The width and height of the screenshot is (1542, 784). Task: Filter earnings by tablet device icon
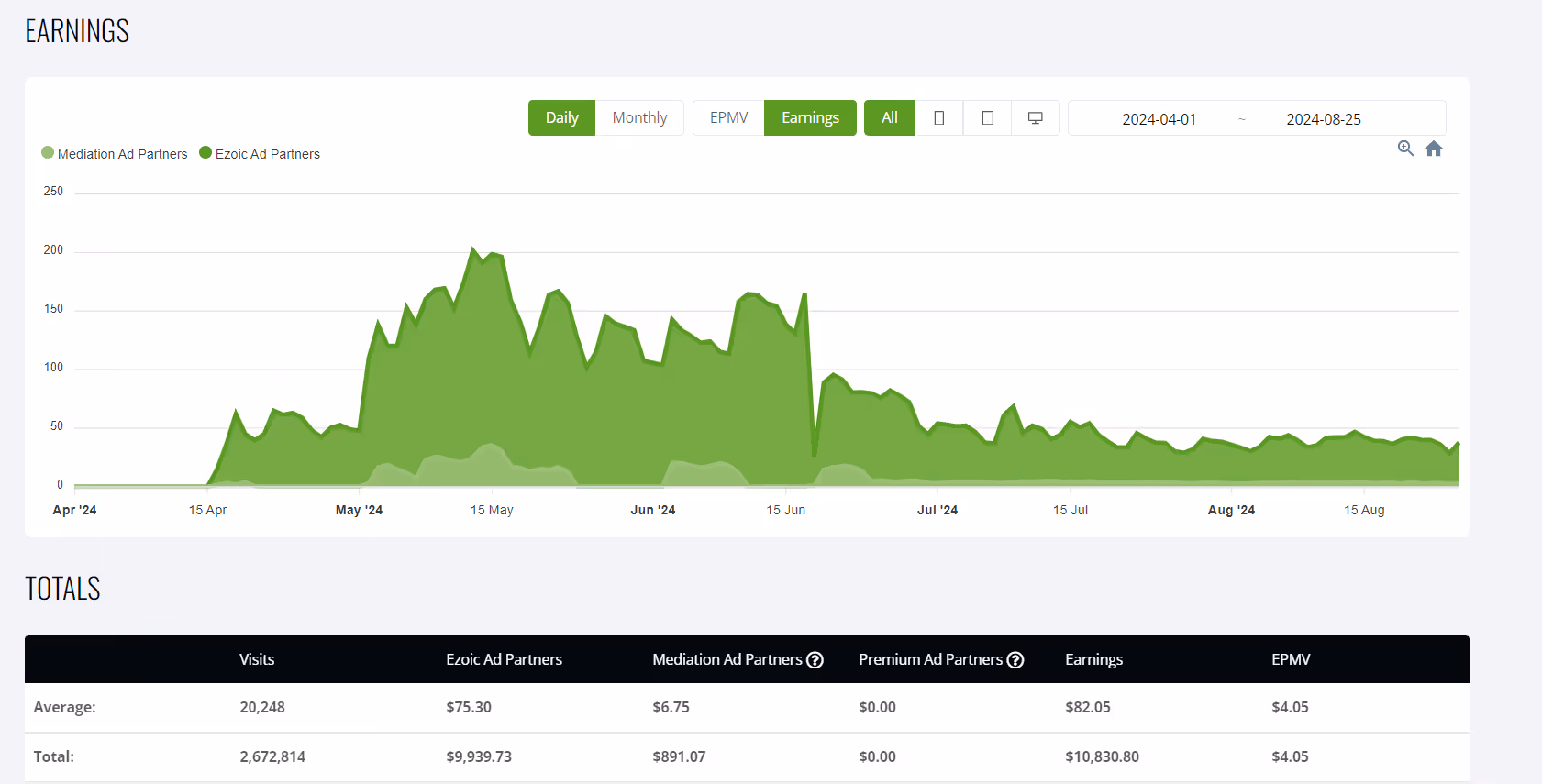pos(988,118)
